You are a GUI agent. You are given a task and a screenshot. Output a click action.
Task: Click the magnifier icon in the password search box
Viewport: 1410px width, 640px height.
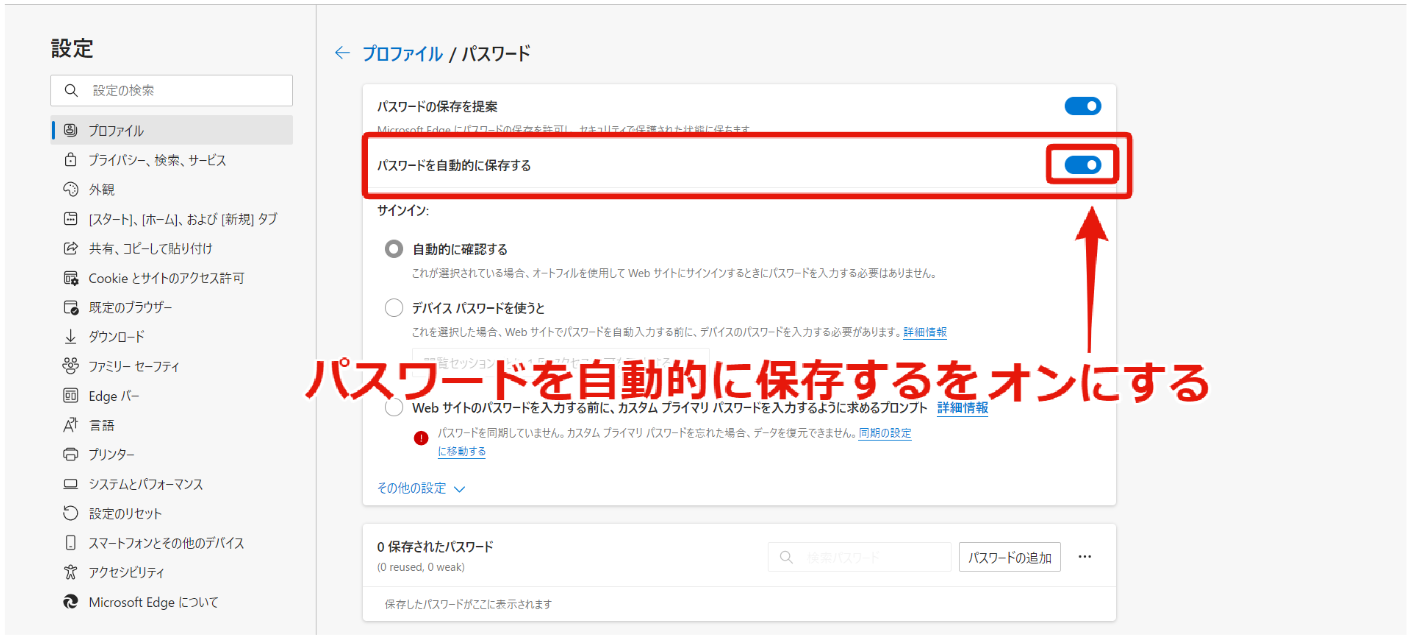click(x=787, y=557)
